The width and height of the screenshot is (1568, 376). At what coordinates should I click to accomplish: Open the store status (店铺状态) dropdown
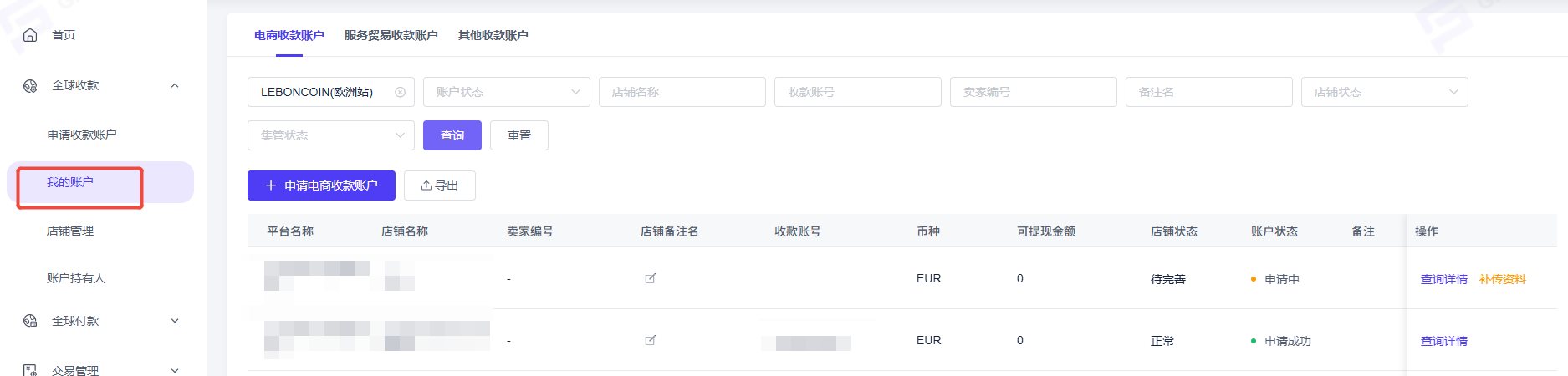click(x=1384, y=92)
